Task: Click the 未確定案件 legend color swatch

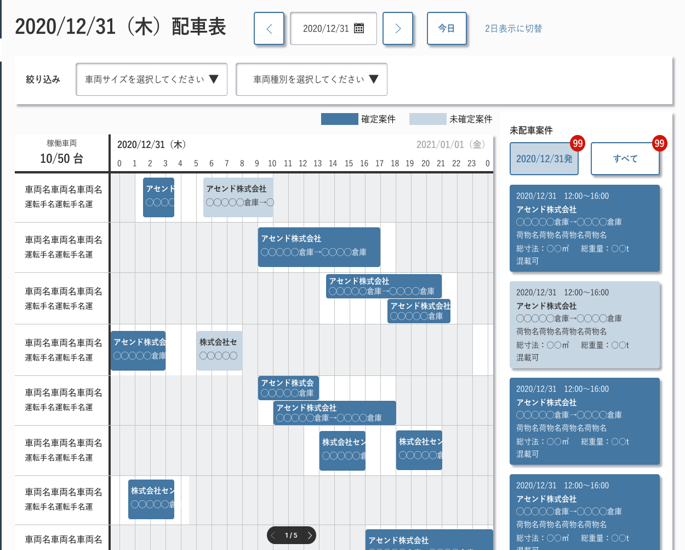Action: pos(428,119)
